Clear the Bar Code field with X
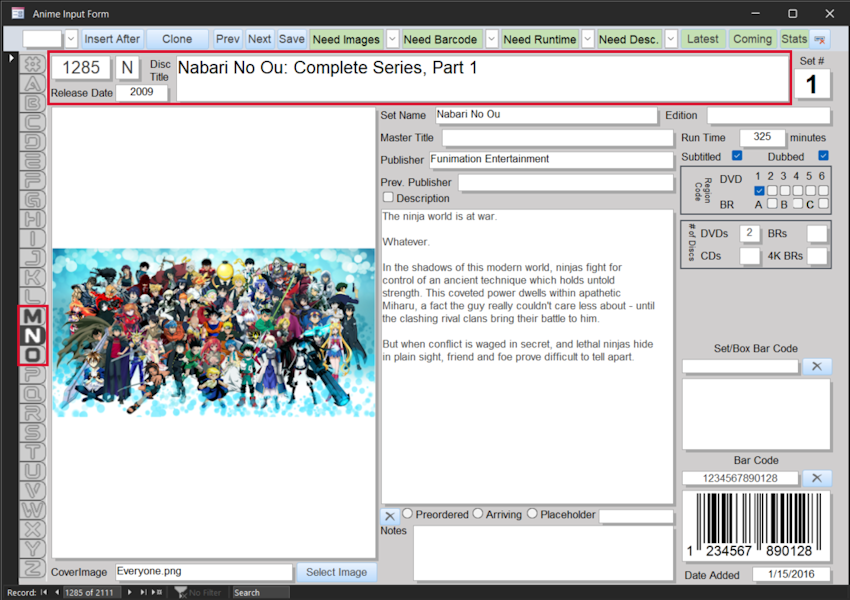This screenshot has width=850, height=600. (817, 478)
